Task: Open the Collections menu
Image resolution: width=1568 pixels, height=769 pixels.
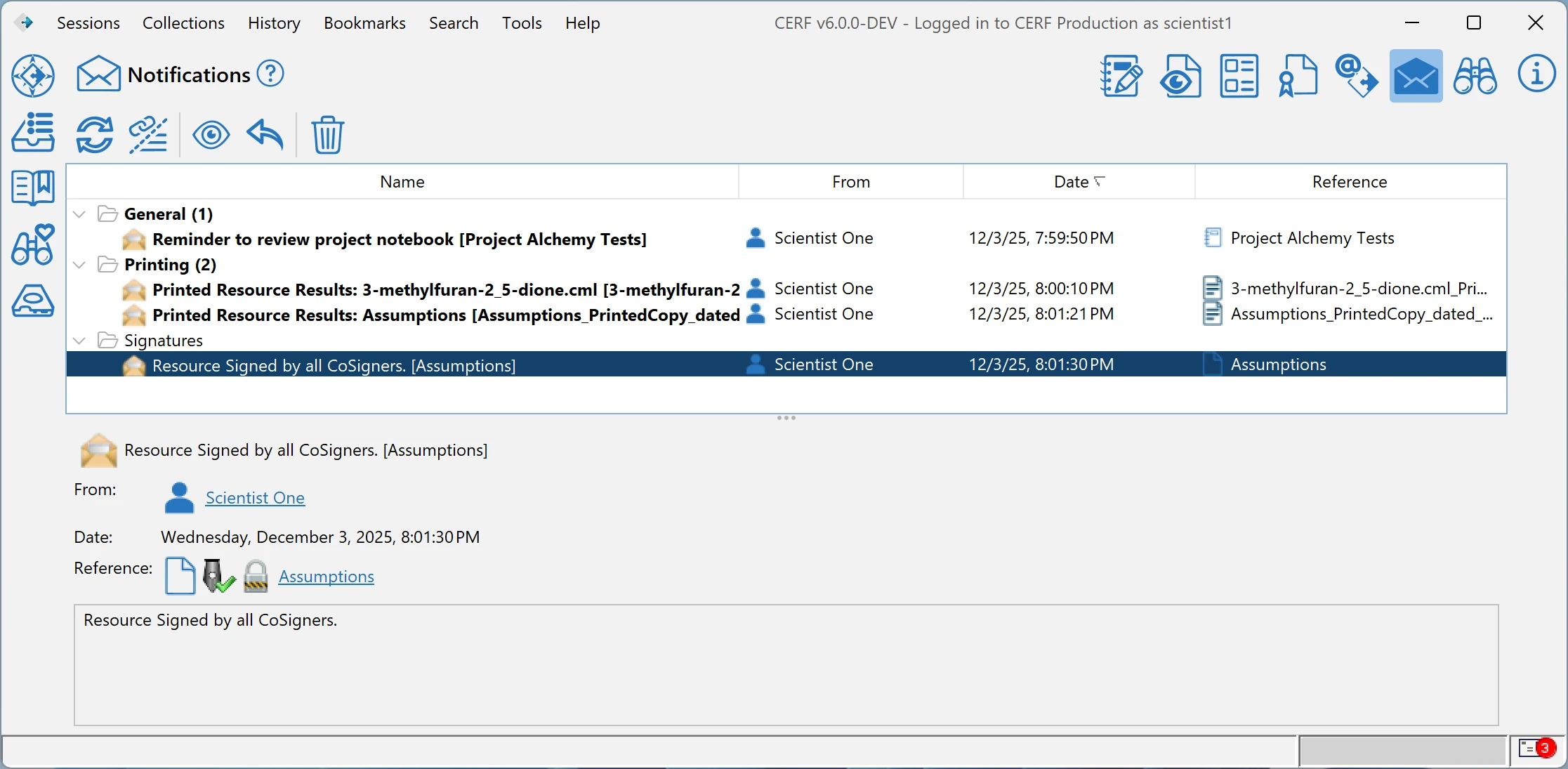Action: (x=183, y=23)
